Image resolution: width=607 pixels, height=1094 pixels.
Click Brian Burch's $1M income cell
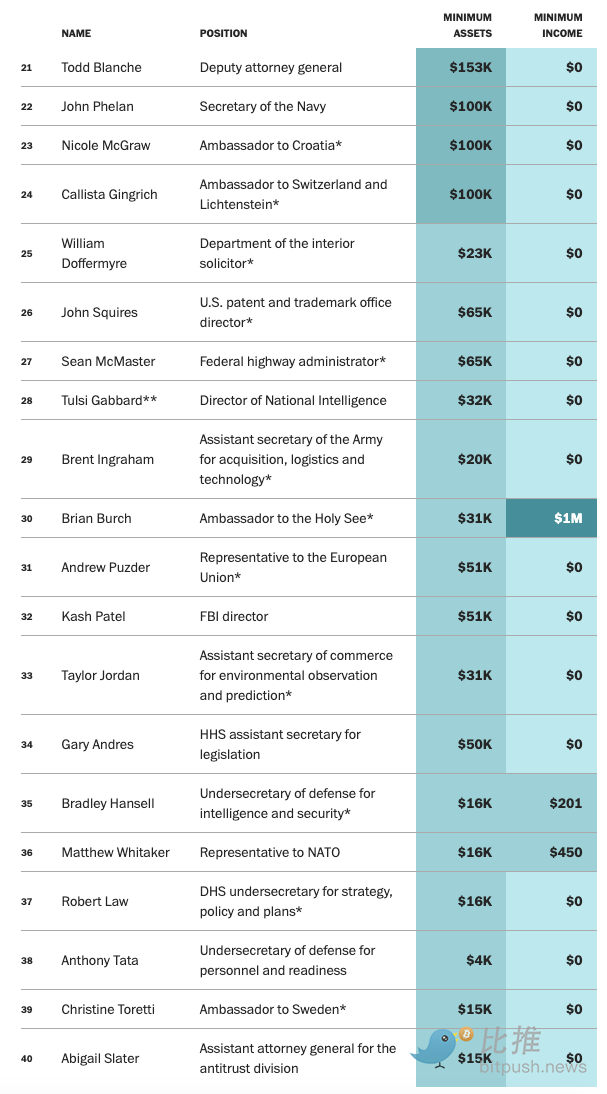[x=551, y=518]
